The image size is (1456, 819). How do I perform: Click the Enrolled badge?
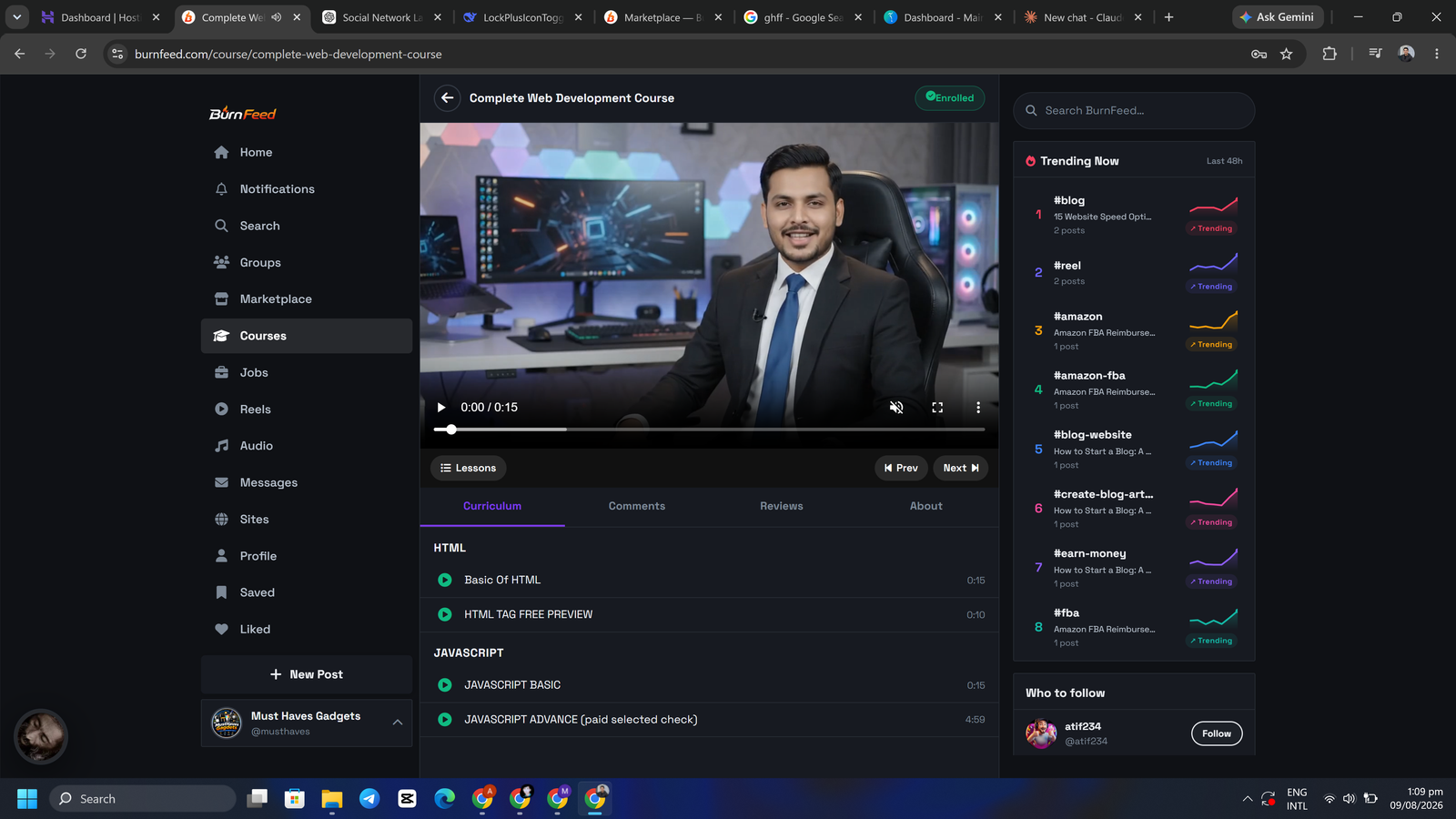tap(949, 98)
